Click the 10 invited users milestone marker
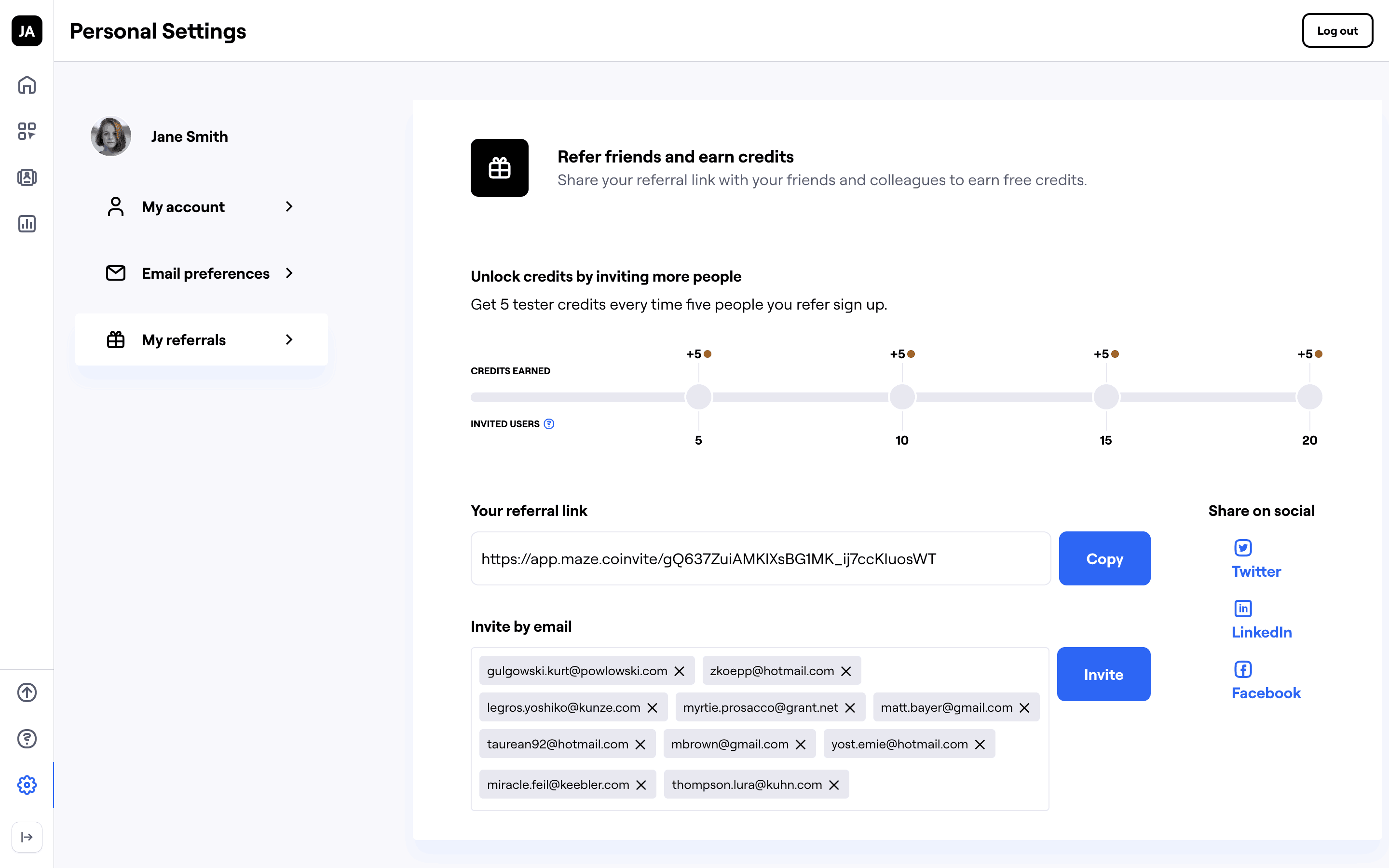 pos(902,397)
